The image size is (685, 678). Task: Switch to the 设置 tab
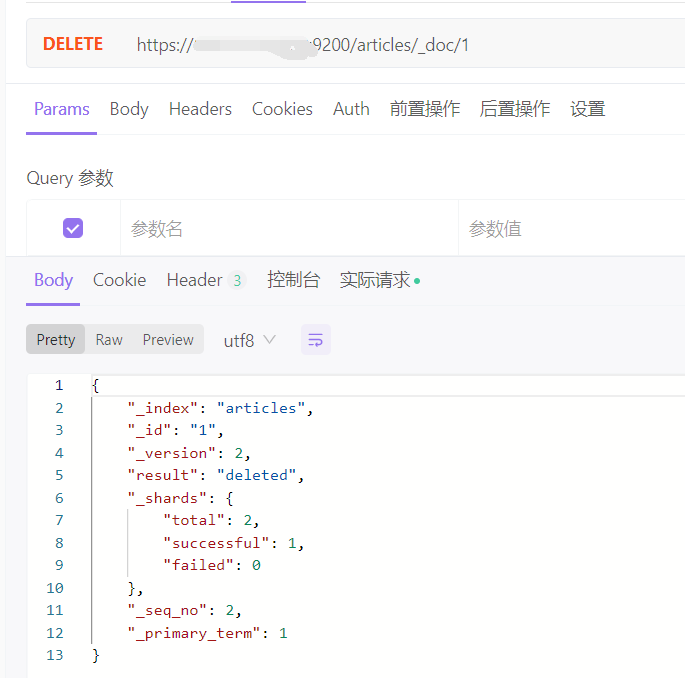click(588, 109)
